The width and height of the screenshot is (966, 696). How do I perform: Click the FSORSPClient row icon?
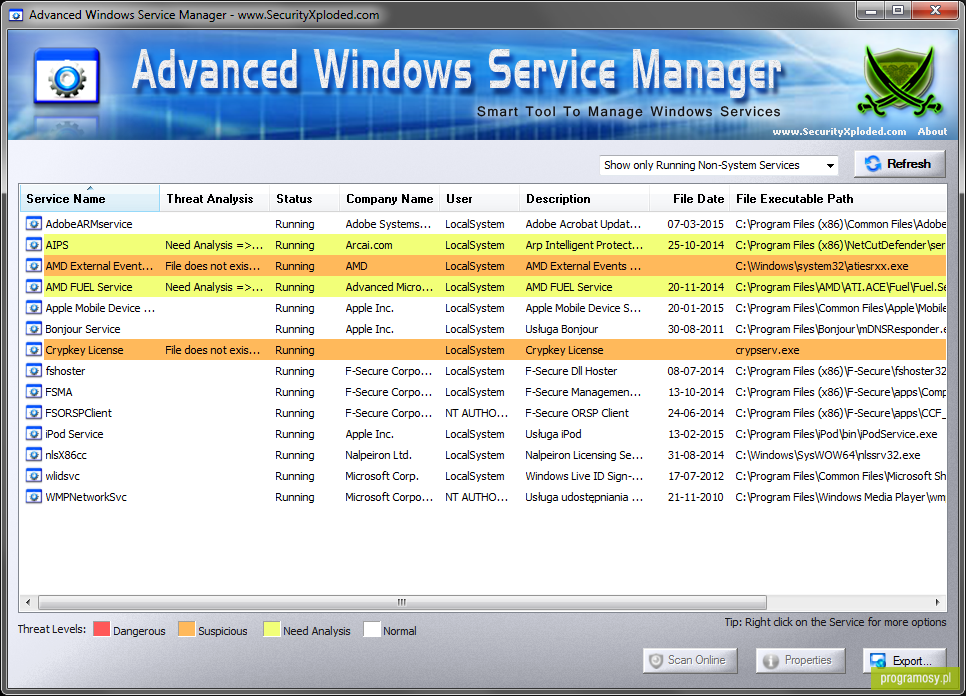[x=33, y=412]
